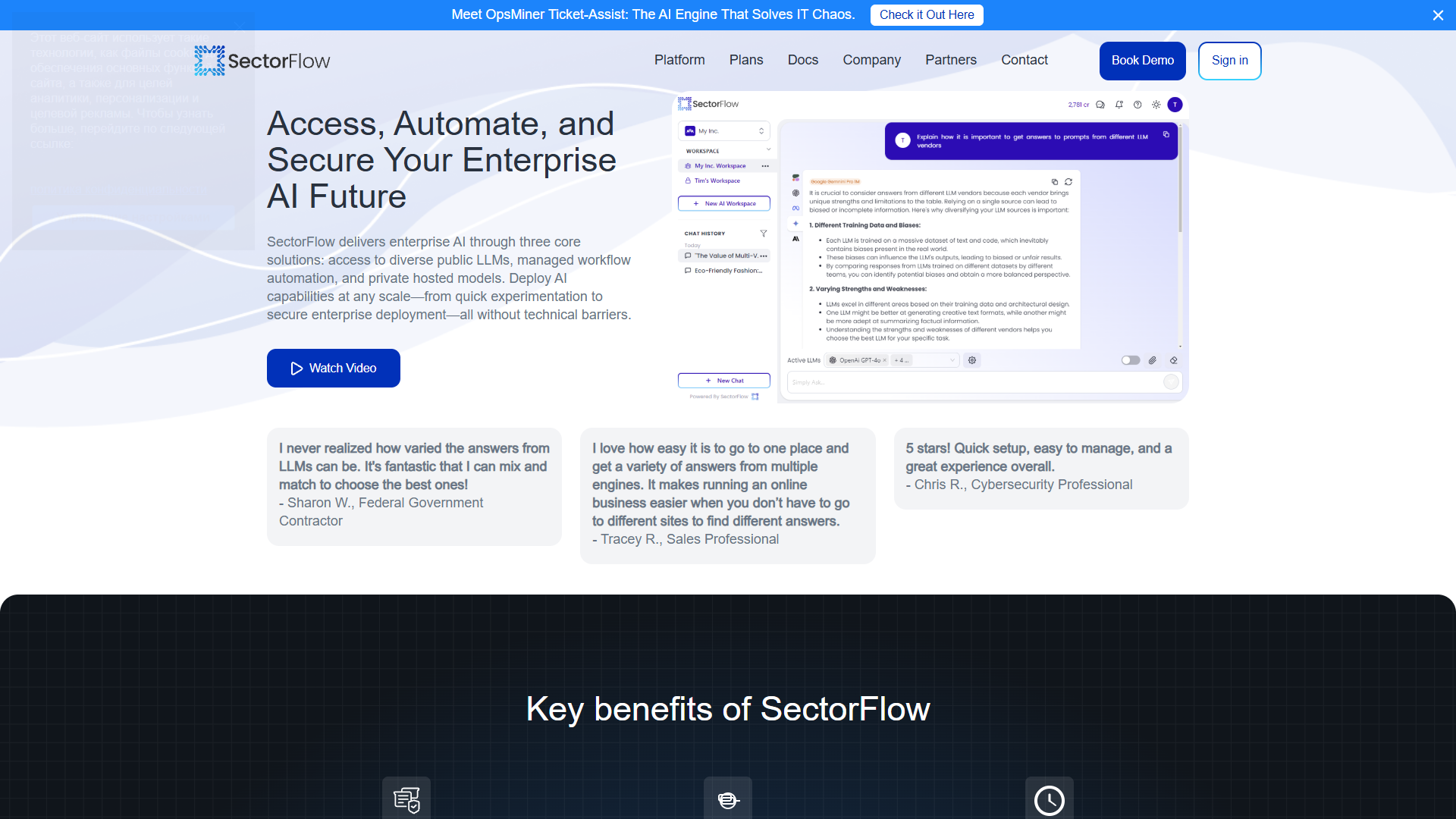This screenshot has width=1456, height=819.
Task: Start a New Chat in app preview
Action: [x=724, y=381]
